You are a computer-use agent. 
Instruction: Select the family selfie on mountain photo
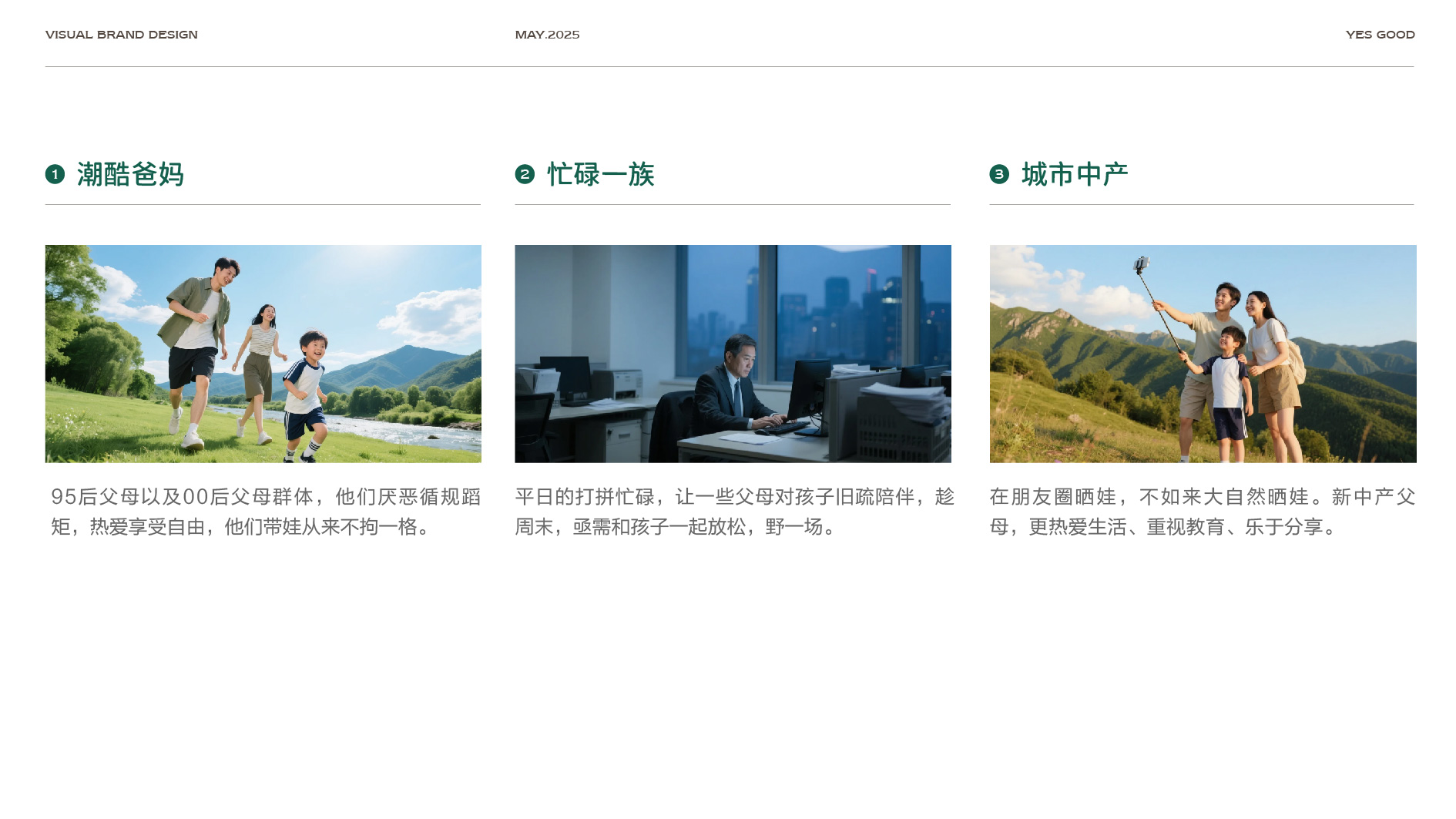click(1203, 354)
